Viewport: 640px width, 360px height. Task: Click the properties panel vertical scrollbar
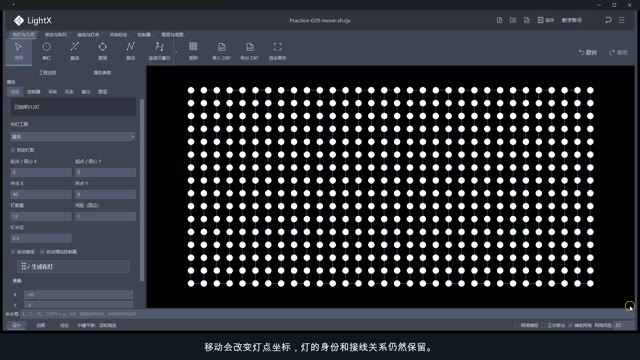click(x=142, y=190)
